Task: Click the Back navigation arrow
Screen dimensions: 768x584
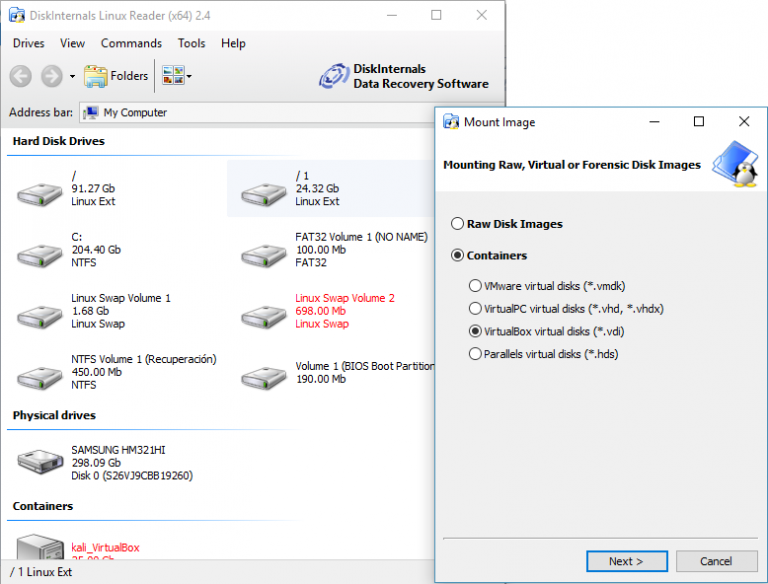Action: 21,76
